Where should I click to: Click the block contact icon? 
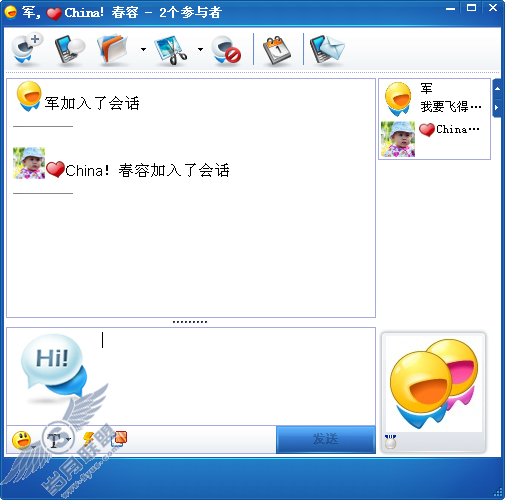[227, 50]
